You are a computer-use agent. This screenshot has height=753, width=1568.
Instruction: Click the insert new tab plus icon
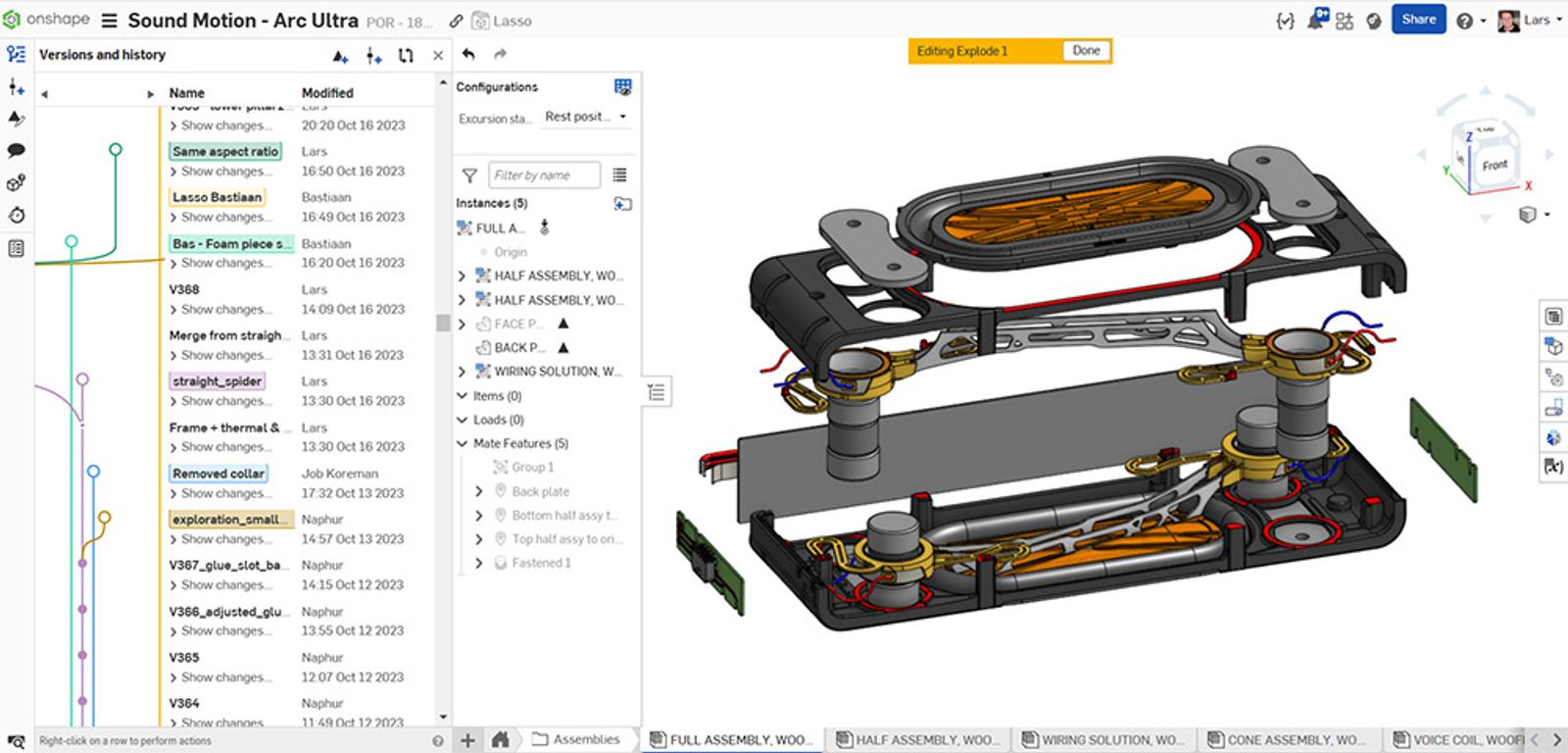467,740
